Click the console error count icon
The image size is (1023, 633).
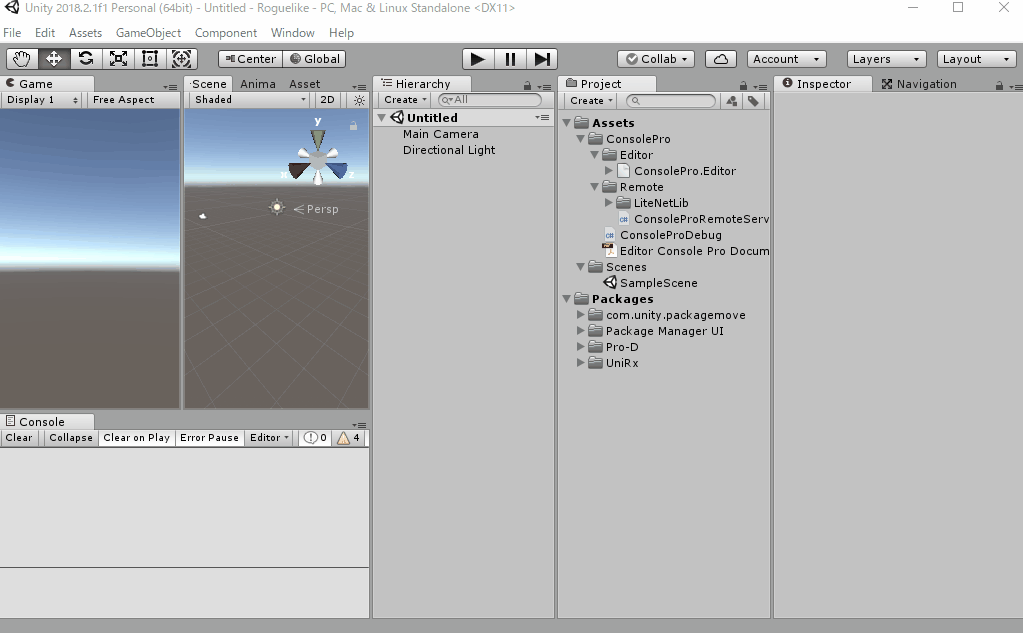coord(315,438)
